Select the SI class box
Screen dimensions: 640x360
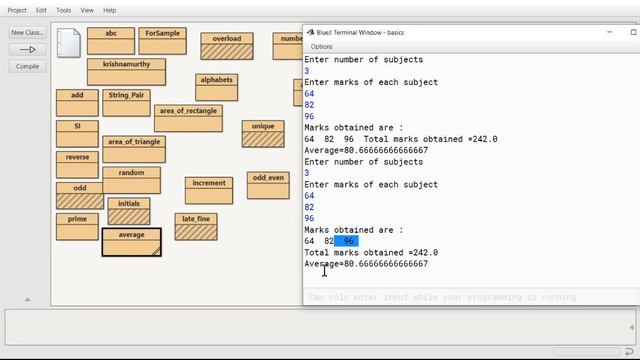(77, 134)
